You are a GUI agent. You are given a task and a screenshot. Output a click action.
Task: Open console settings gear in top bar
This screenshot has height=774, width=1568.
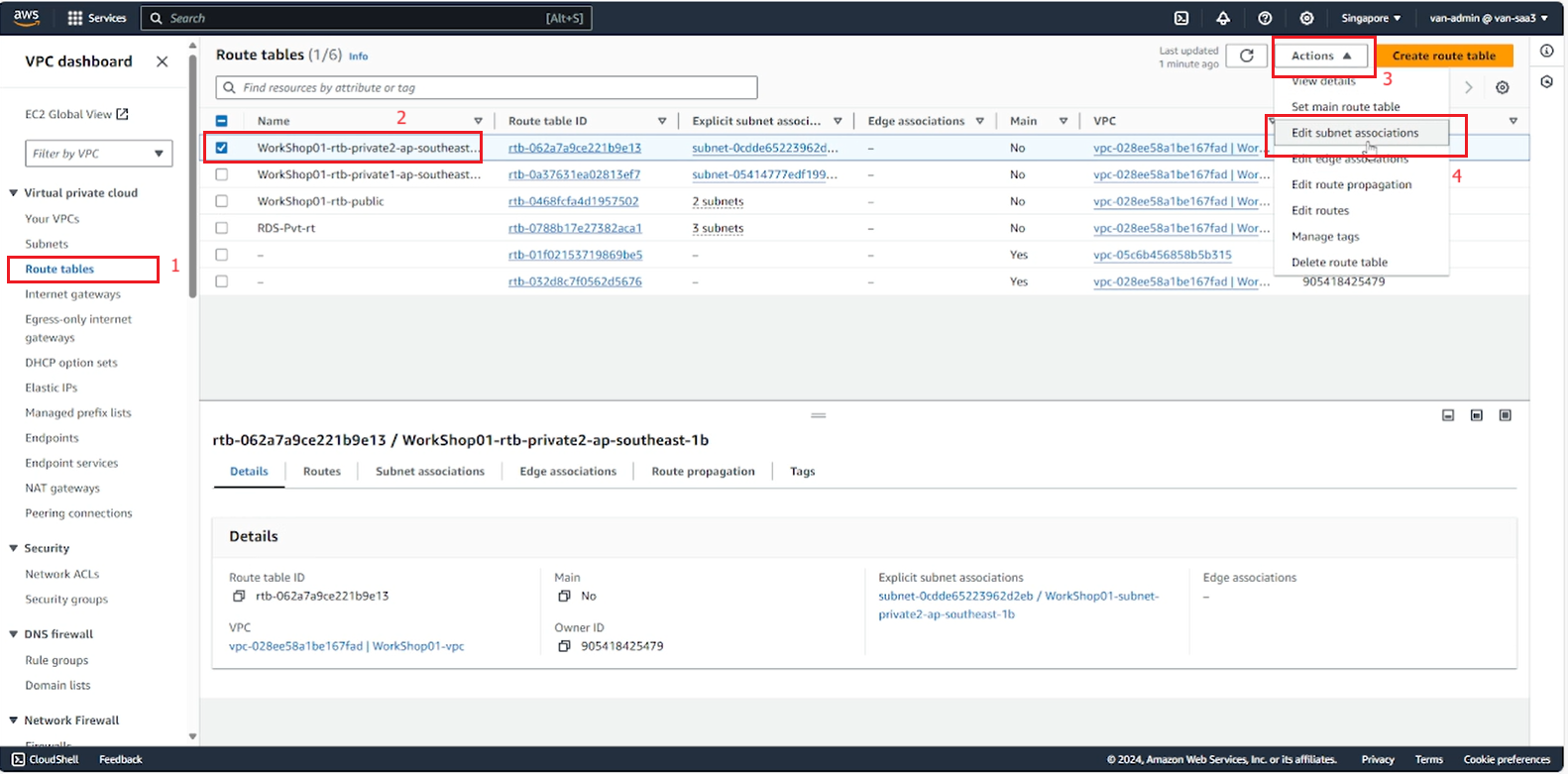(x=1306, y=18)
